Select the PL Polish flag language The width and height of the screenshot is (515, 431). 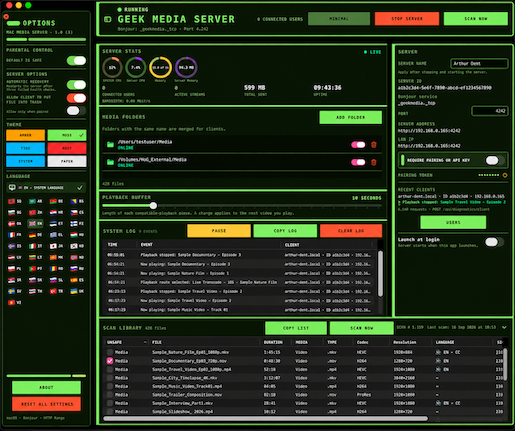pos(15,268)
